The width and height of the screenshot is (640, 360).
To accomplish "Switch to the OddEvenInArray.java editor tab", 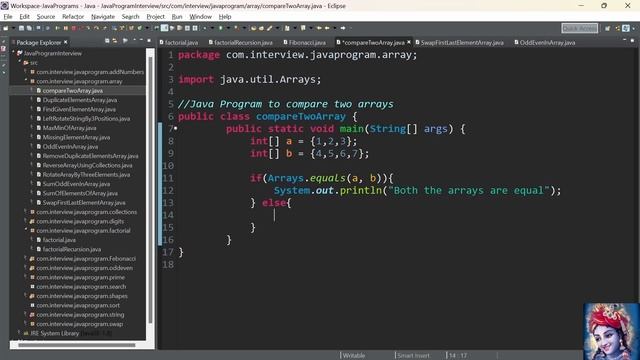I will pos(544,42).
